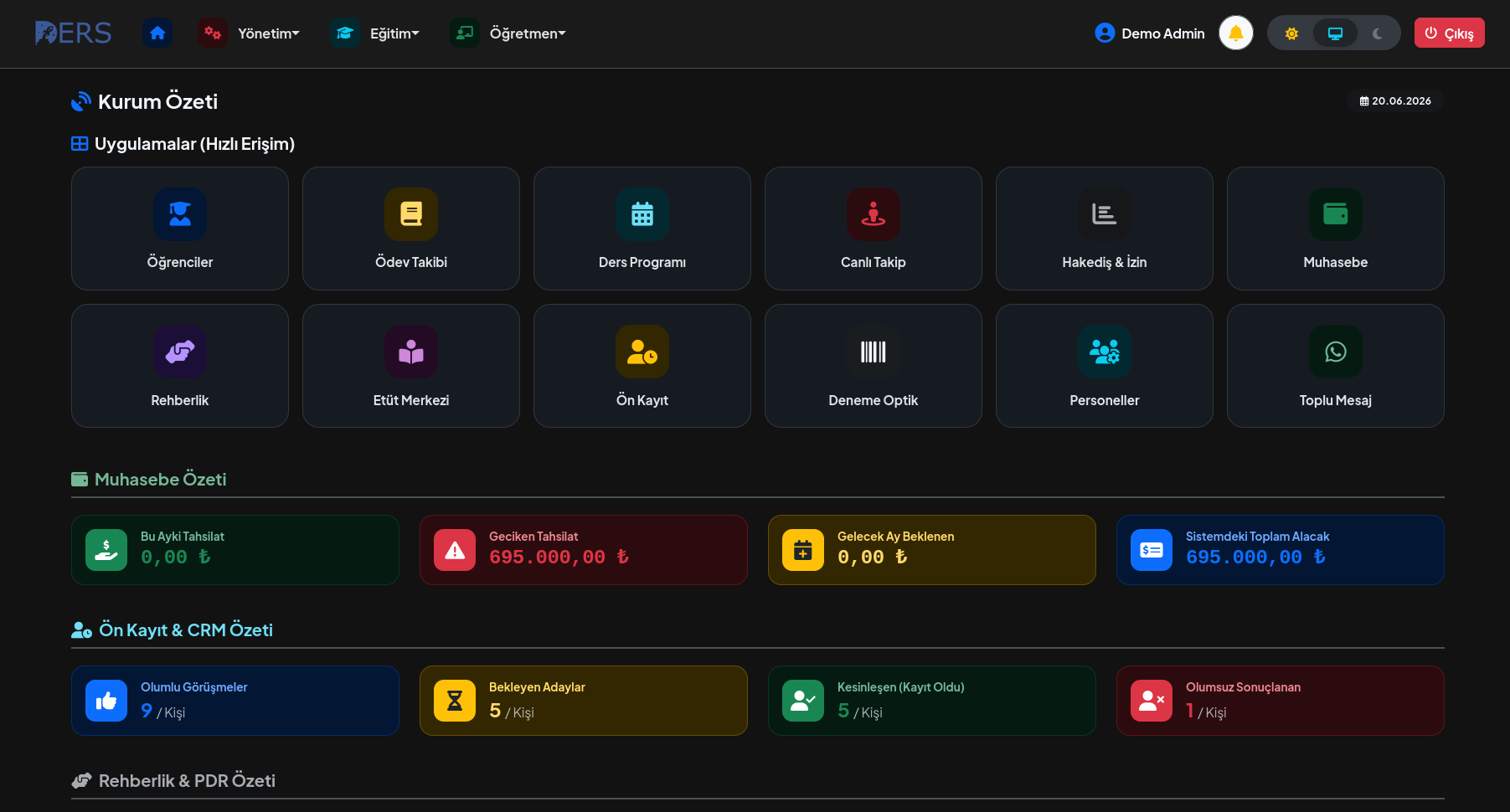Click the Kesinleşen user-check icon
Screen dimensions: 1510x812
(x=803, y=701)
